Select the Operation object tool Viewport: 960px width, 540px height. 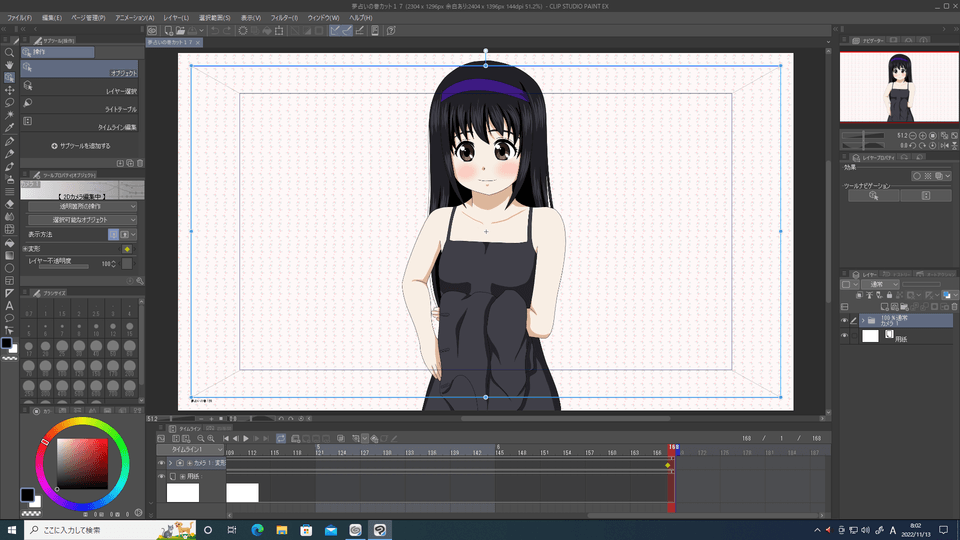[9, 78]
